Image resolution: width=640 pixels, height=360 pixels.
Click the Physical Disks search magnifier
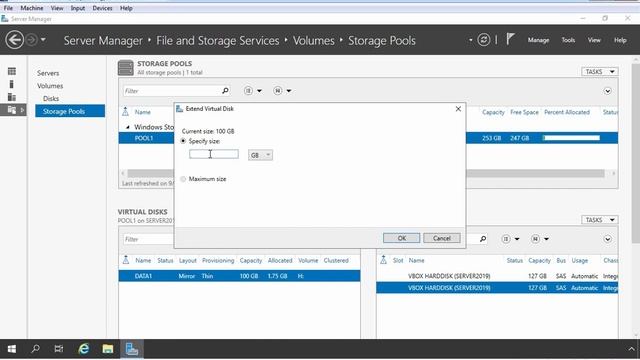pos(483,239)
